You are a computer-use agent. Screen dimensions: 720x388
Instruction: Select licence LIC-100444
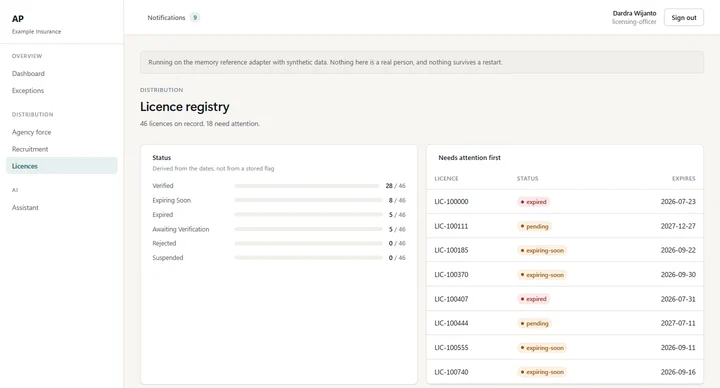click(x=451, y=323)
